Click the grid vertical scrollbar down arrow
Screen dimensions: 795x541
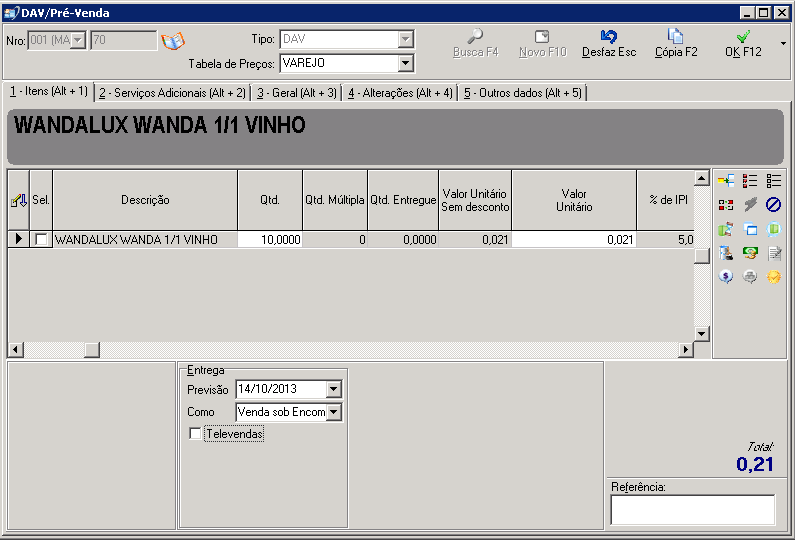(702, 334)
